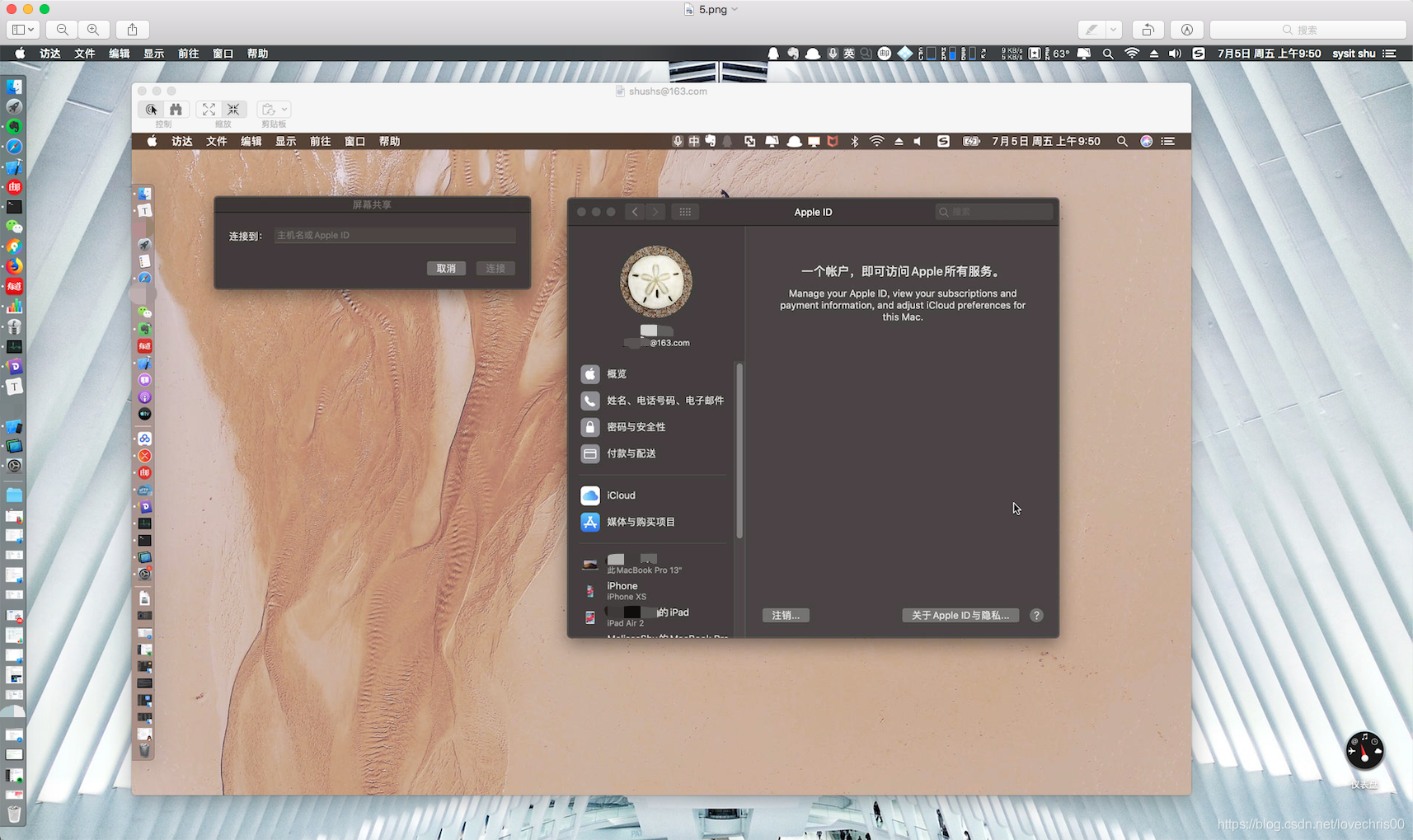Open 访达 menu in outer menu bar
This screenshot has height=840, width=1413.
[x=50, y=54]
